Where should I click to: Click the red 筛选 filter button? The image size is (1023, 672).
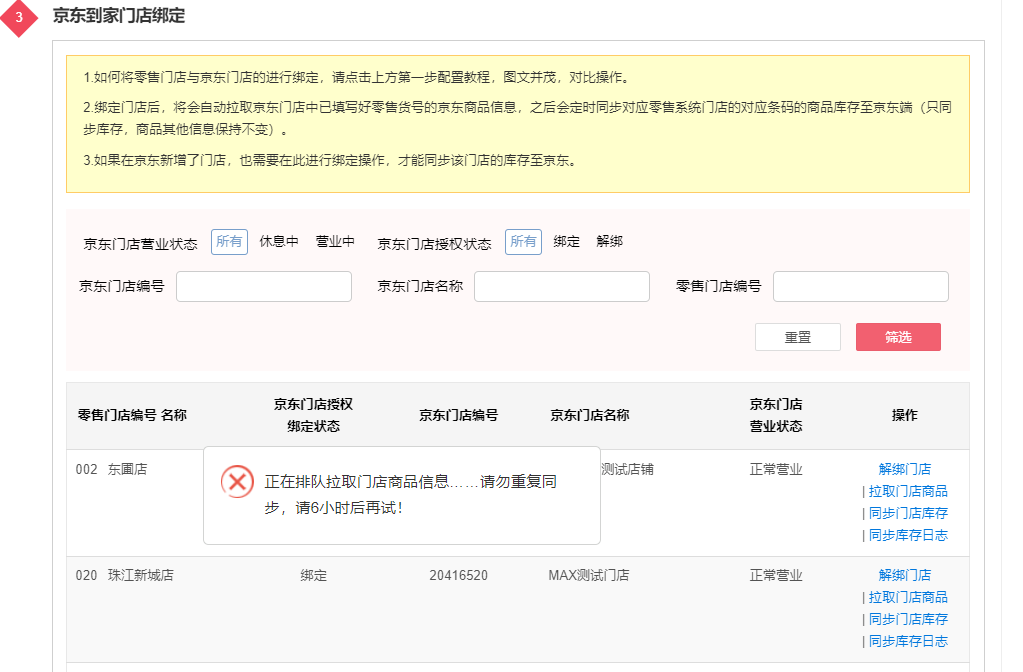point(898,337)
